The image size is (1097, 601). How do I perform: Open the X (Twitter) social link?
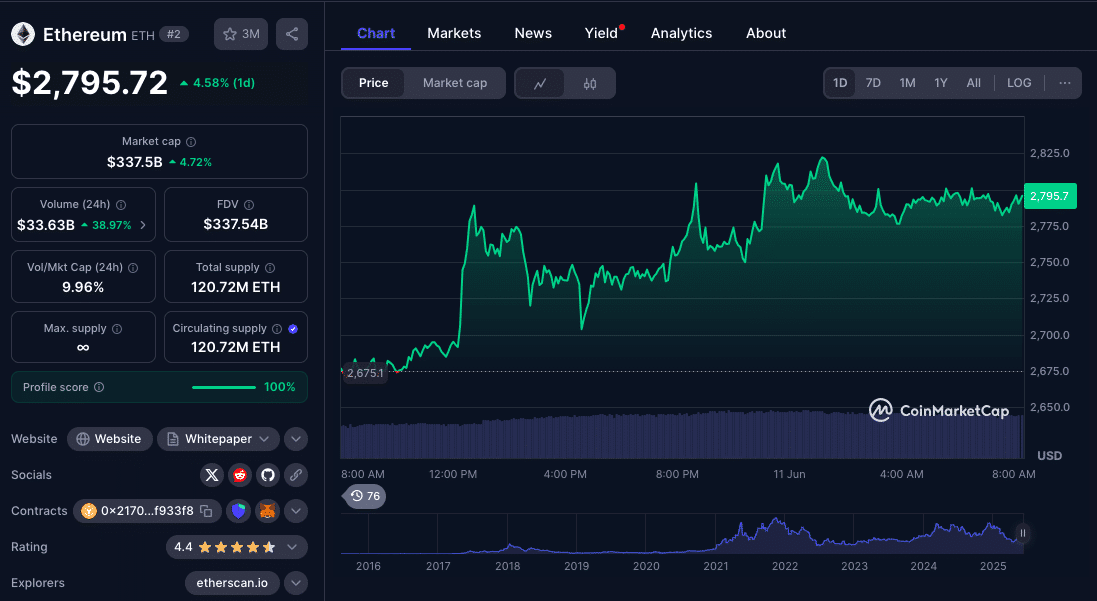[211, 475]
